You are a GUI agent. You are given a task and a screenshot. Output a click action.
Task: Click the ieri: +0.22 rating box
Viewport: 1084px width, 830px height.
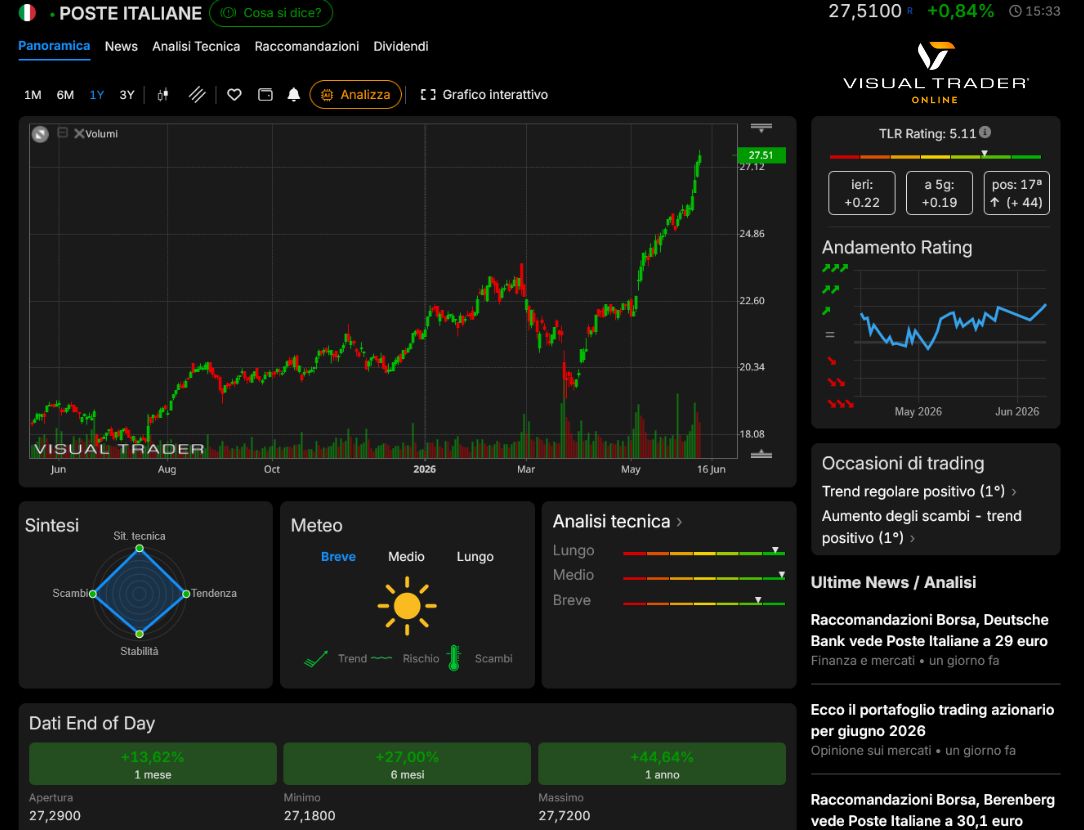pos(861,193)
